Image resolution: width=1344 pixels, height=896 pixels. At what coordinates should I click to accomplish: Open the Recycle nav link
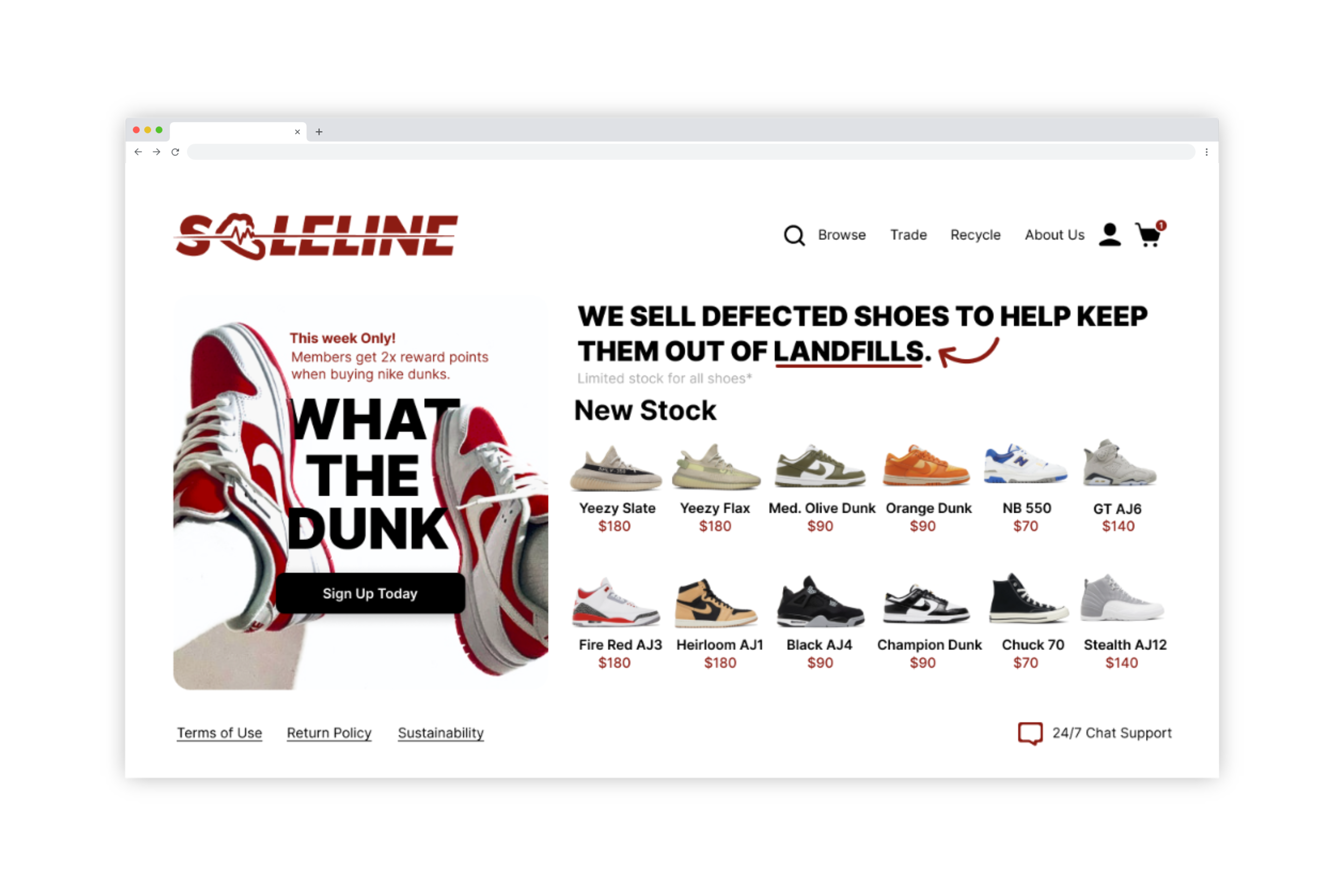pos(975,235)
